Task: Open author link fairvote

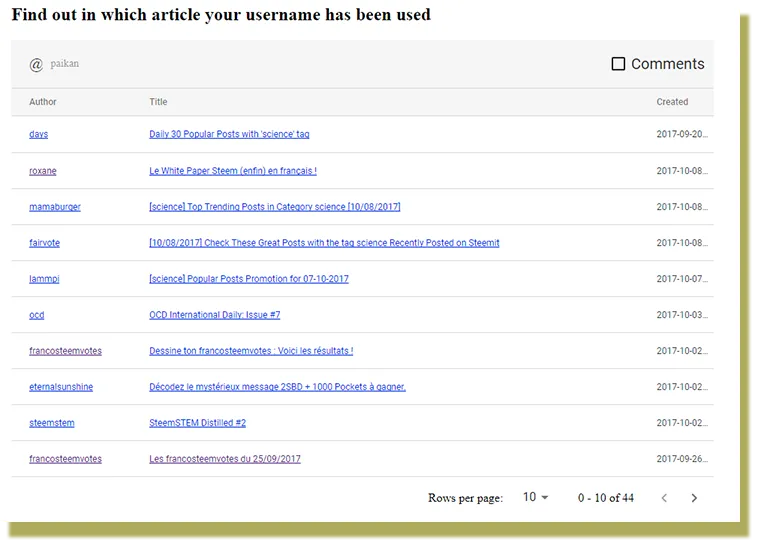Action: (x=44, y=243)
